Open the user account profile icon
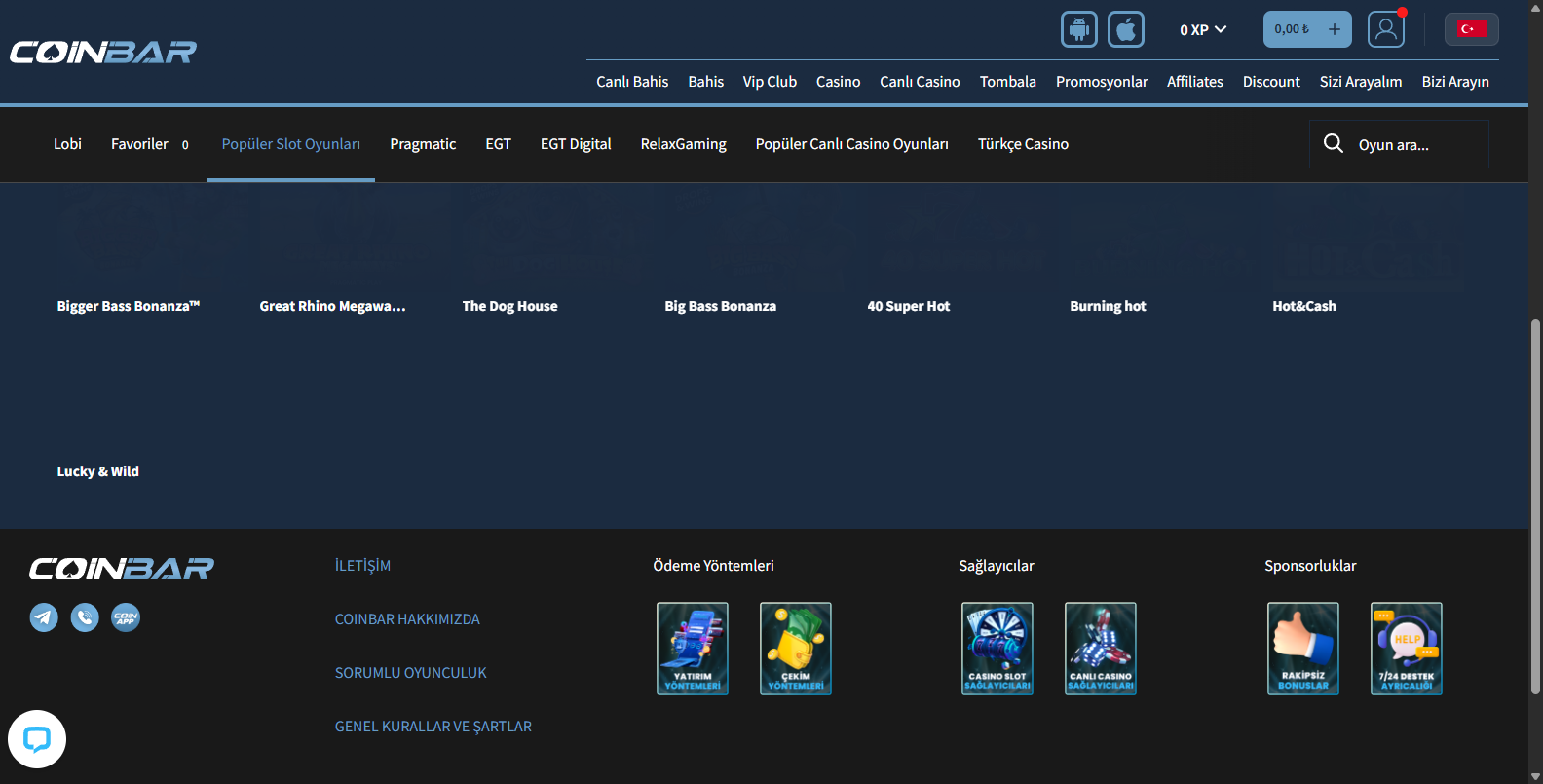The height and width of the screenshot is (784, 1543). (x=1385, y=29)
